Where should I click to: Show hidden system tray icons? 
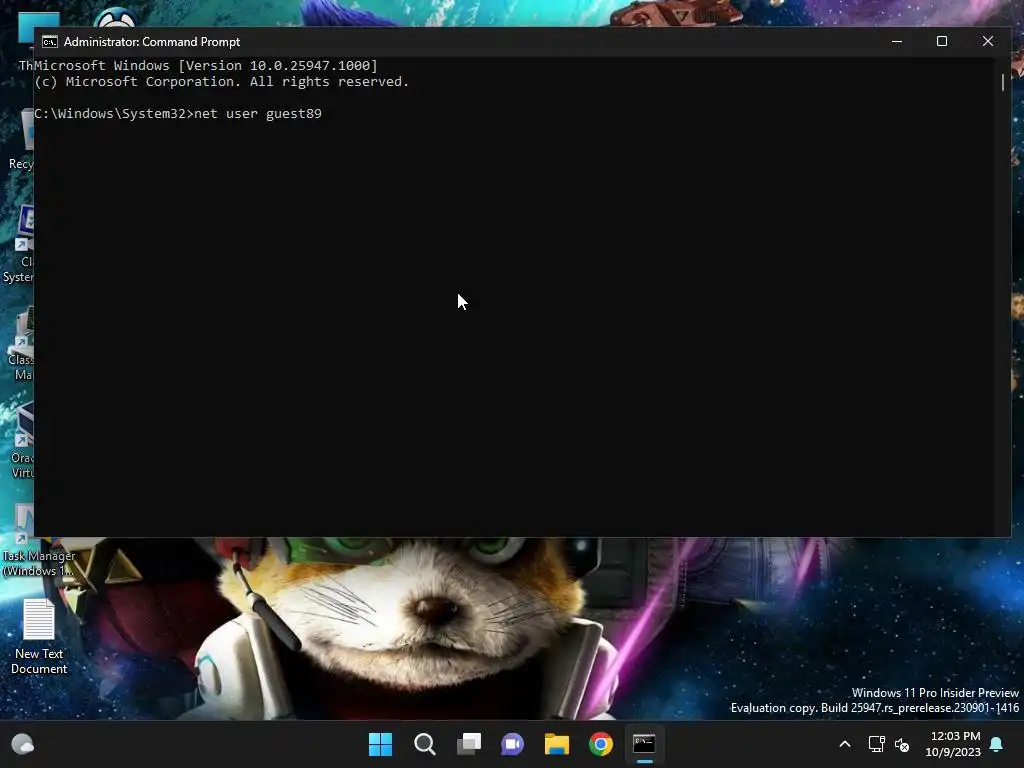coord(844,744)
